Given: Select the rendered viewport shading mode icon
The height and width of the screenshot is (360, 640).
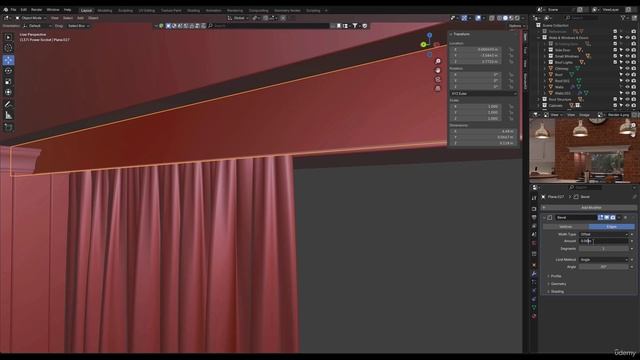Looking at the screenshot, I should tap(517, 18).
